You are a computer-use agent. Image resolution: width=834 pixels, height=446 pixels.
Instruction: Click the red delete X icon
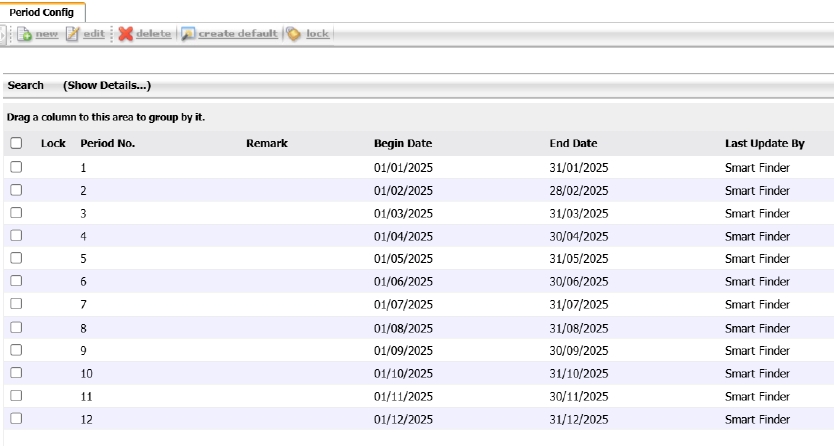point(125,34)
